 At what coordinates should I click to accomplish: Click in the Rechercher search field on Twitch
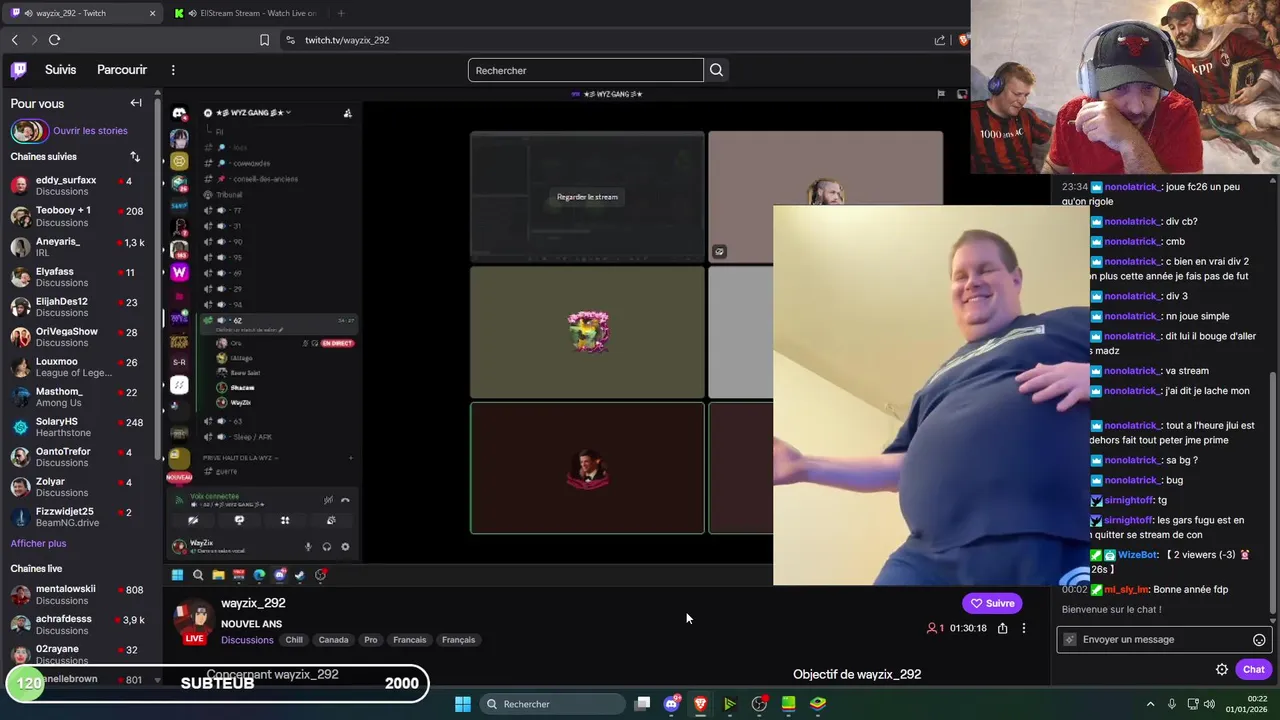585,70
